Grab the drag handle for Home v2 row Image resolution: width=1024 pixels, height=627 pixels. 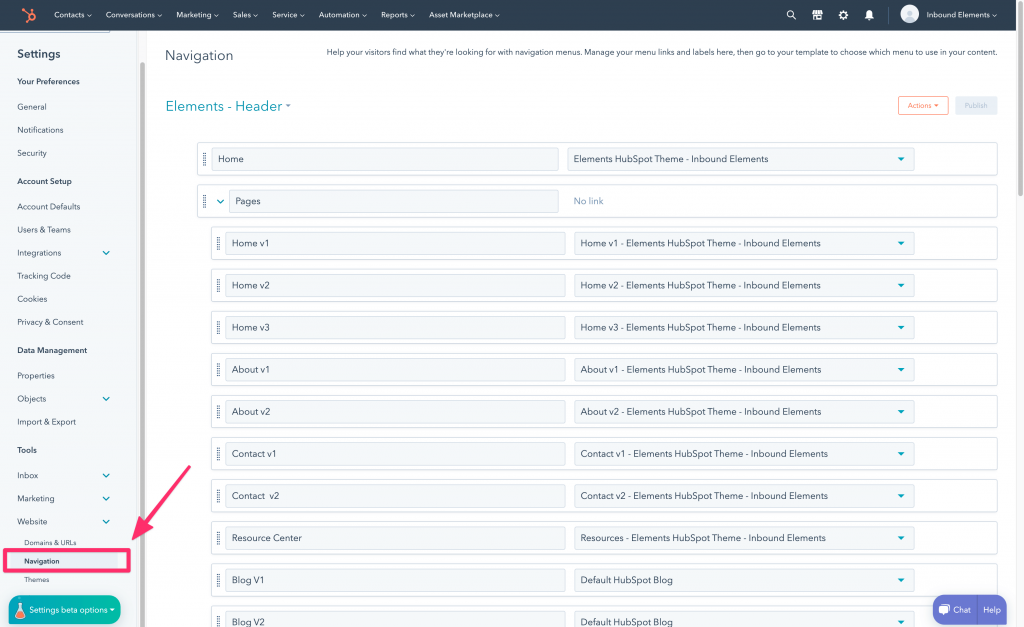pyautogui.click(x=218, y=285)
